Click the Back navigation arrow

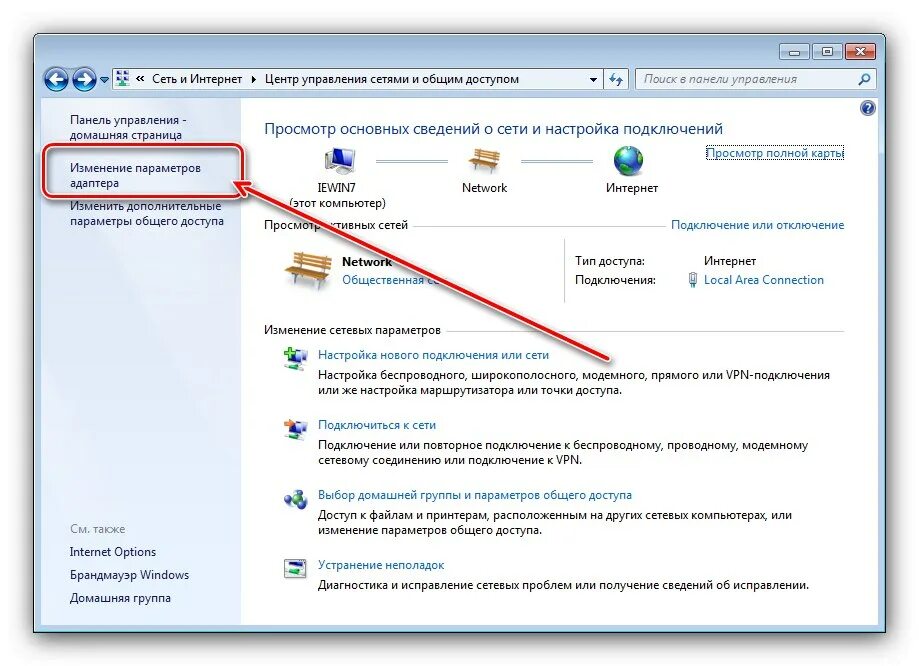(56, 79)
